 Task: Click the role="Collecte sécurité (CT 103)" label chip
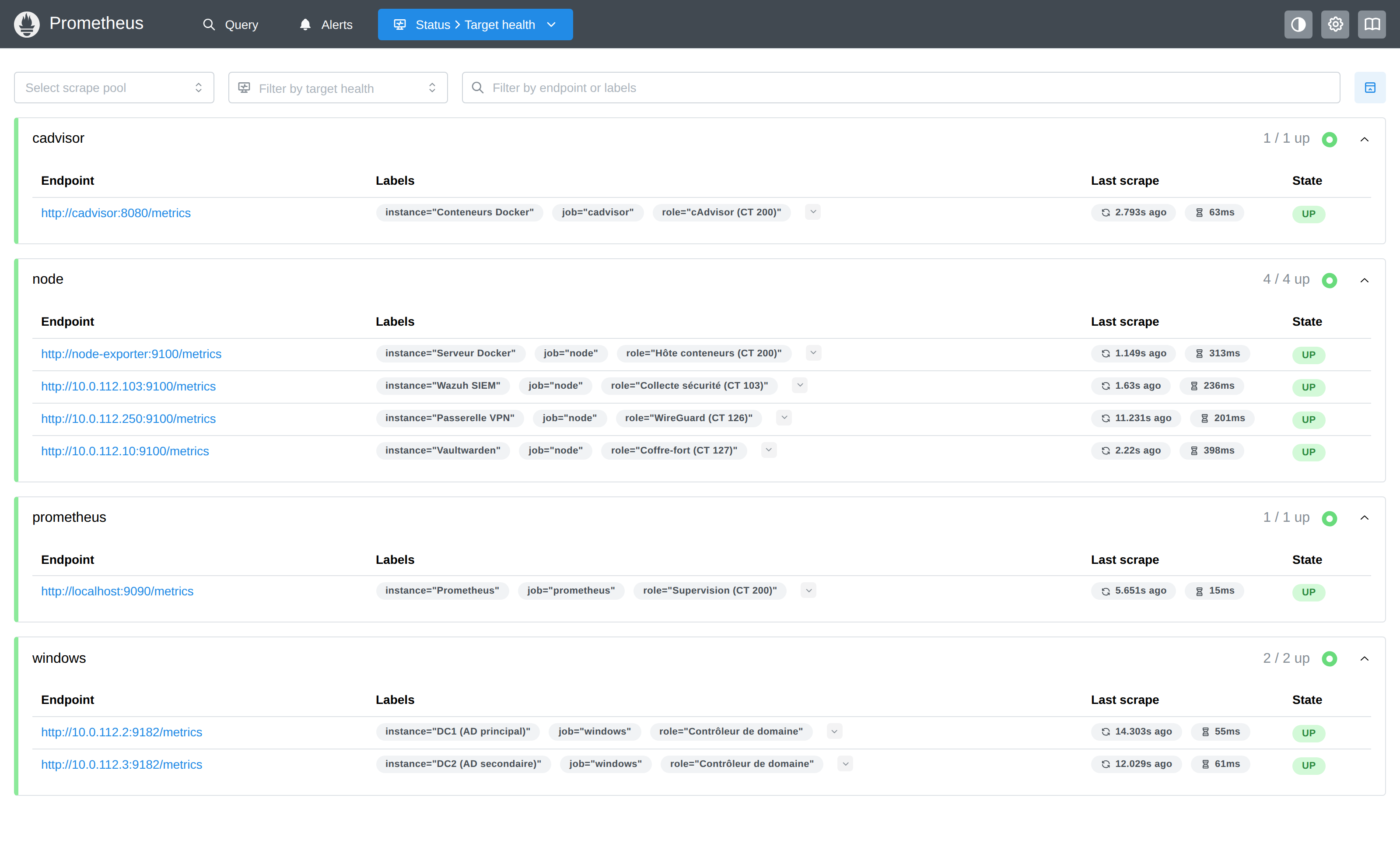tap(689, 386)
